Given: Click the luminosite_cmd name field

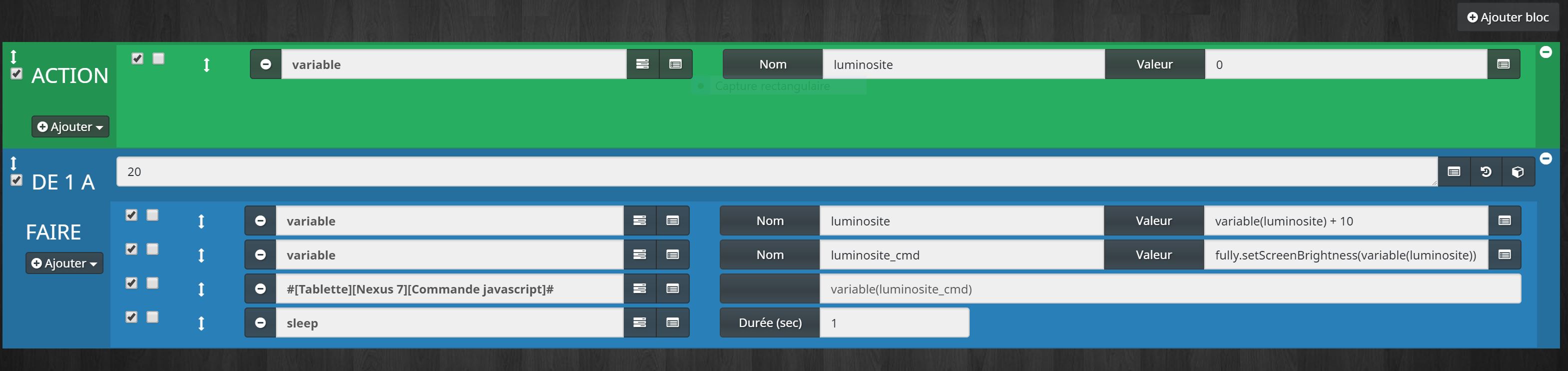Looking at the screenshot, I should click(x=962, y=254).
